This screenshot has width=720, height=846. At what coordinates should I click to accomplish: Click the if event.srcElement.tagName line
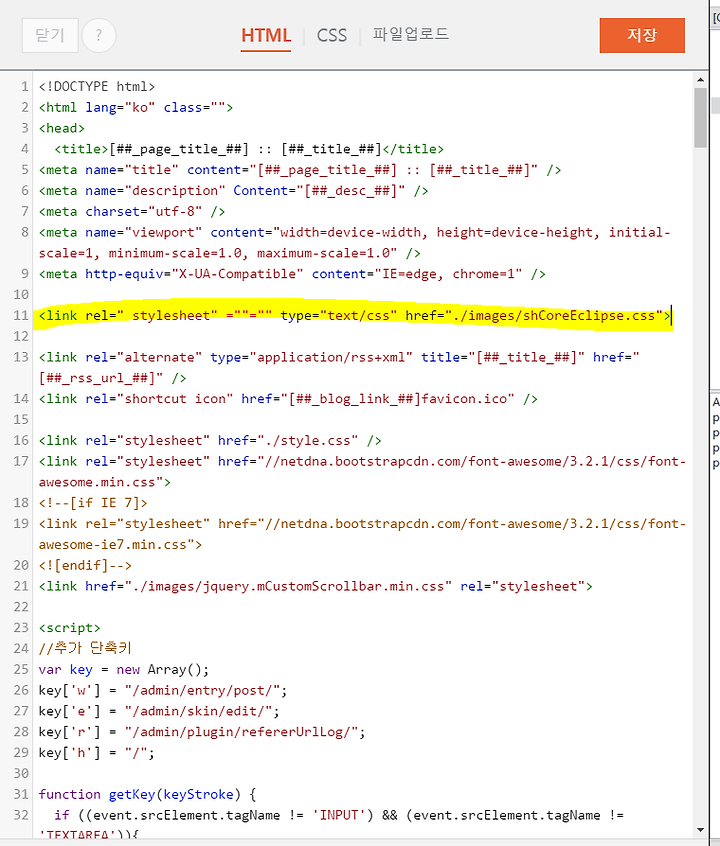tap(331, 824)
